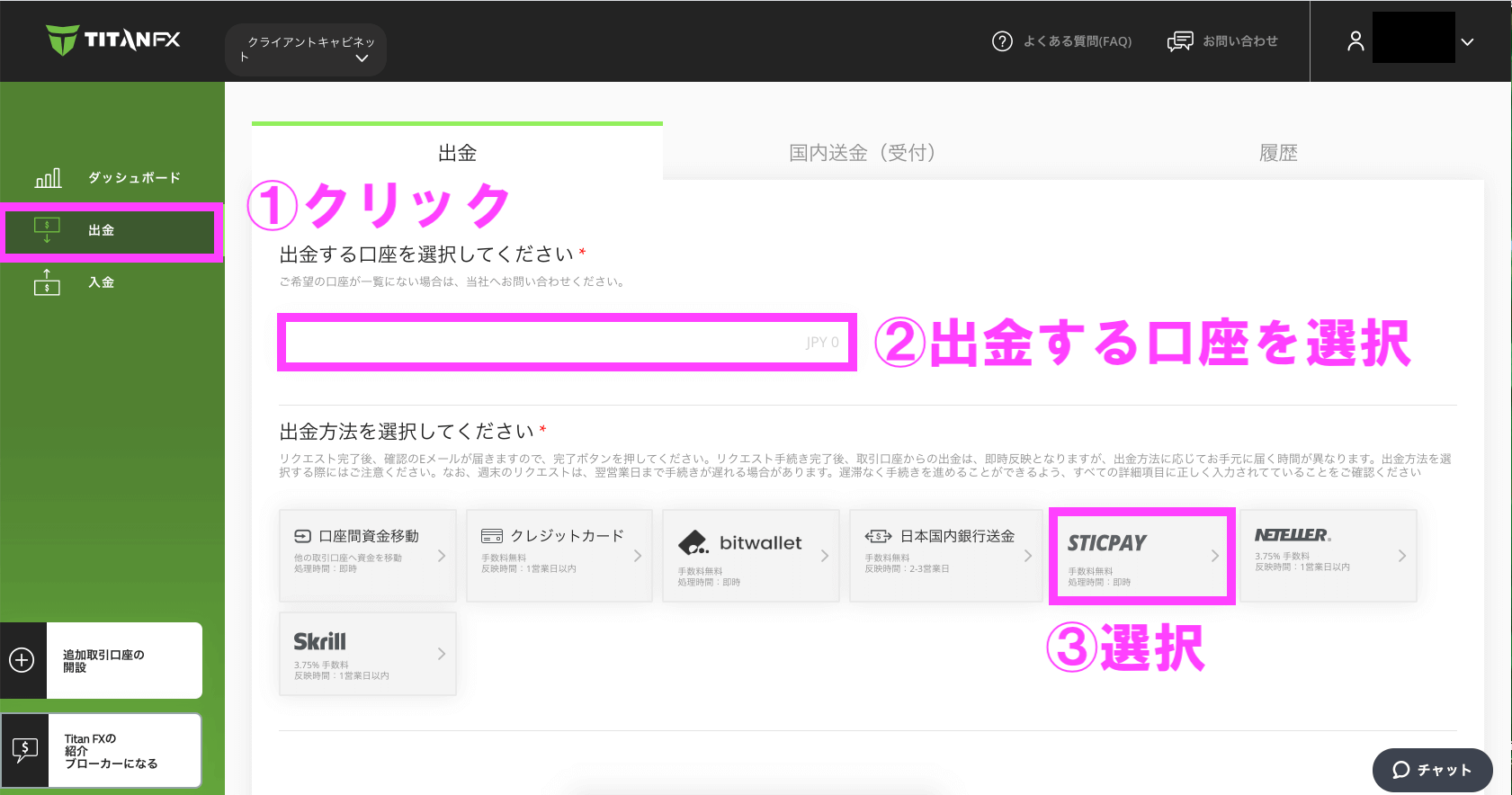Click the chat bubble icon in チャット button

[x=1400, y=770]
